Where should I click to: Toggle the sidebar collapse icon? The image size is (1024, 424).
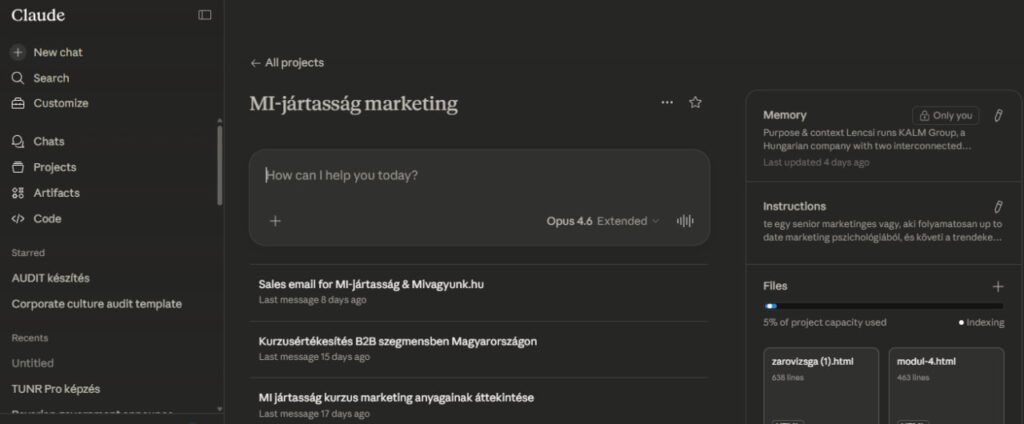pos(205,15)
